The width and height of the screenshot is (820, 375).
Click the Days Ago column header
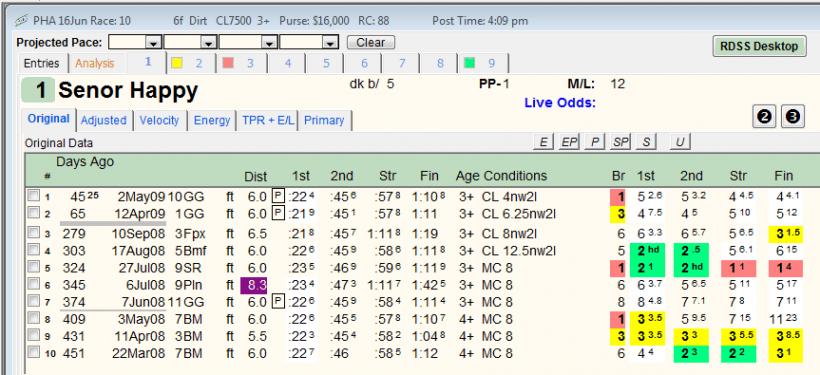point(85,162)
